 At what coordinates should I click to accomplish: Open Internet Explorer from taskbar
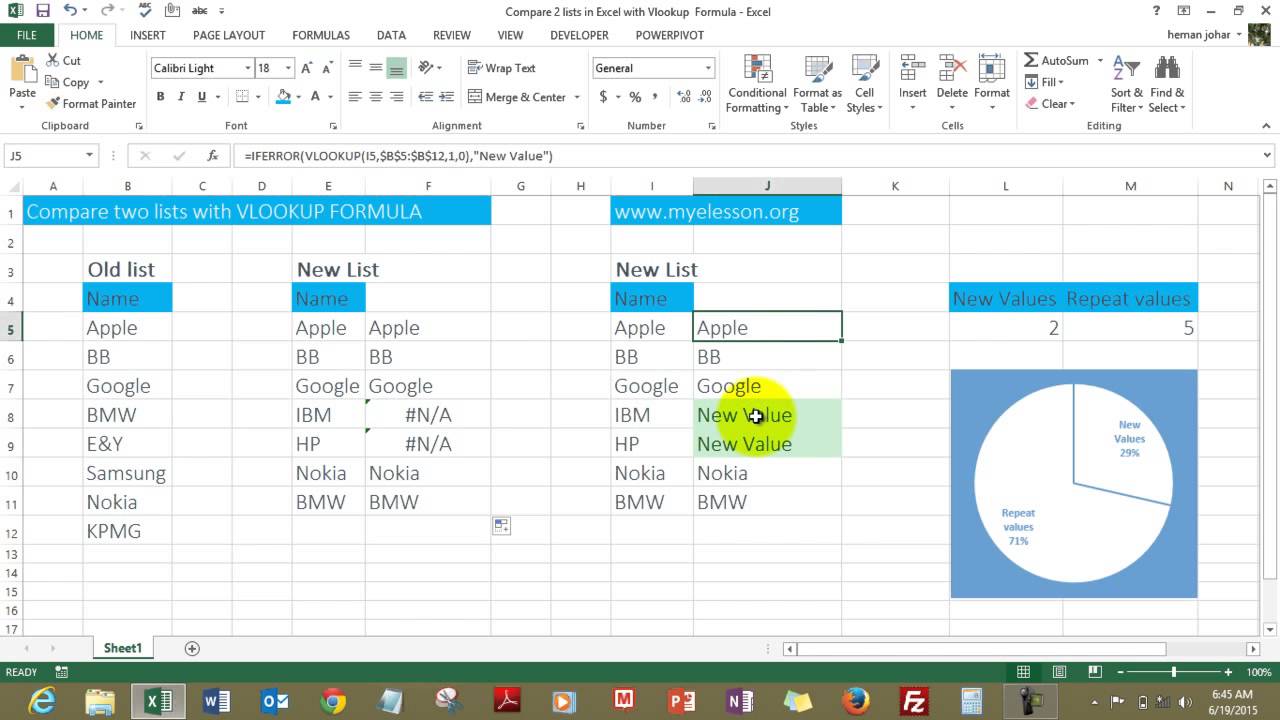click(43, 702)
